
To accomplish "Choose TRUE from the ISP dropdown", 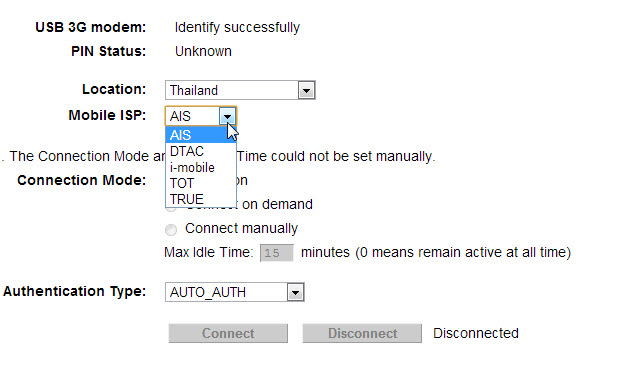I will tap(201, 199).
